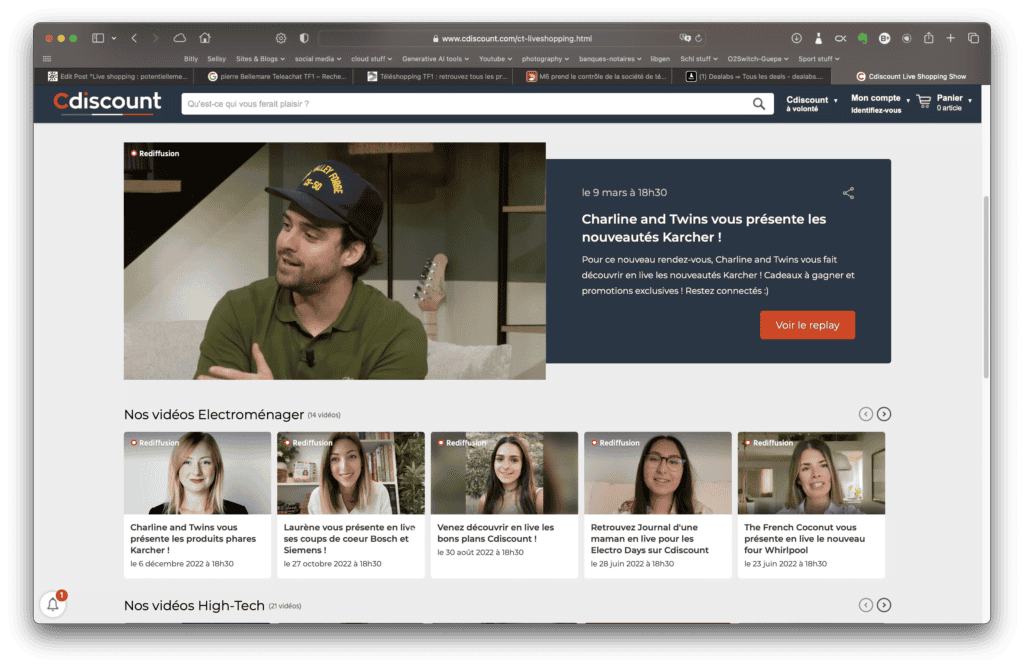This screenshot has width=1024, height=668.
Task: Open a new tab with plus icon
Action: click(x=950, y=38)
